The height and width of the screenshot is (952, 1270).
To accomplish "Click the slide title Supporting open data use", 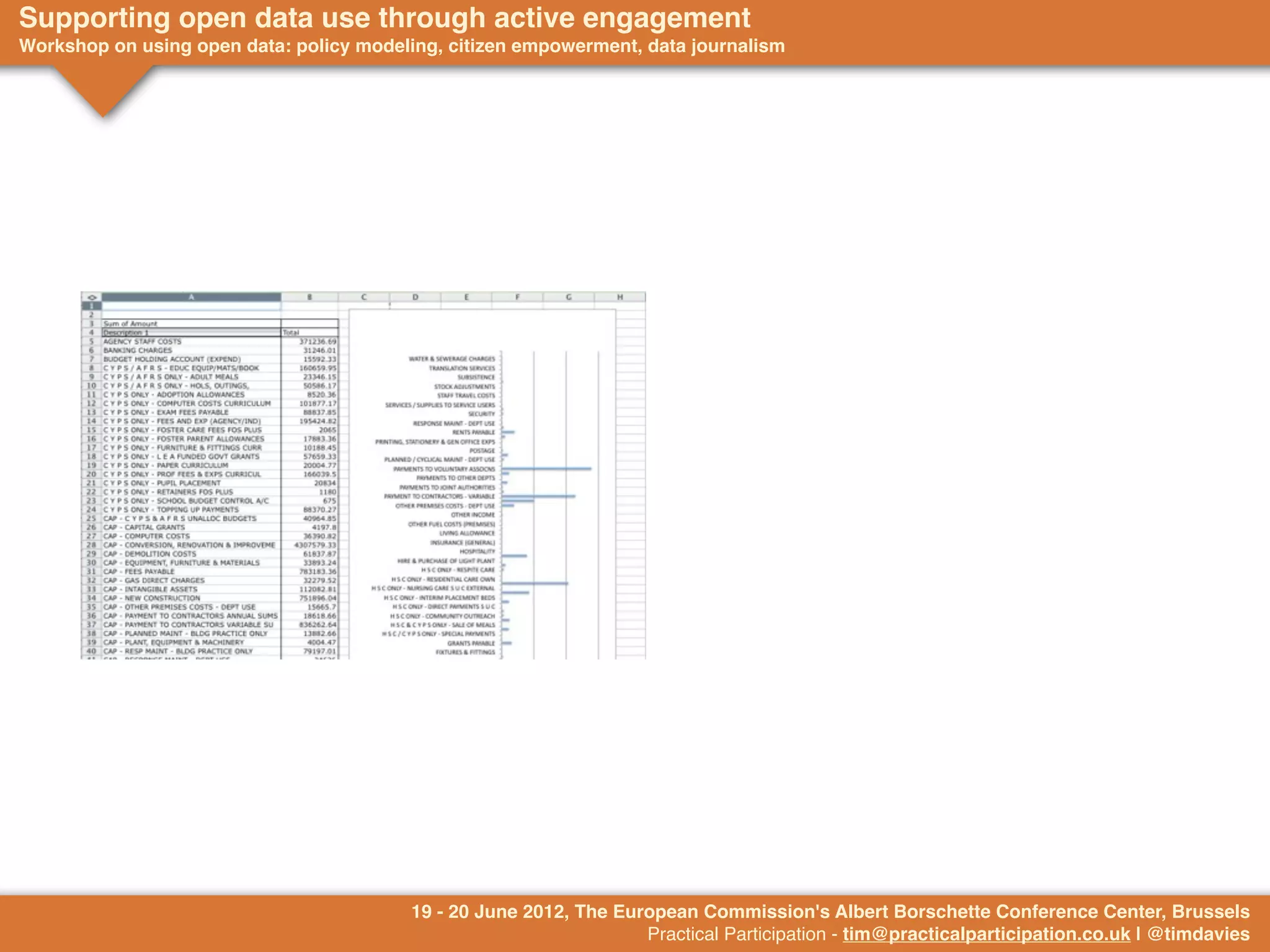I will coord(384,19).
